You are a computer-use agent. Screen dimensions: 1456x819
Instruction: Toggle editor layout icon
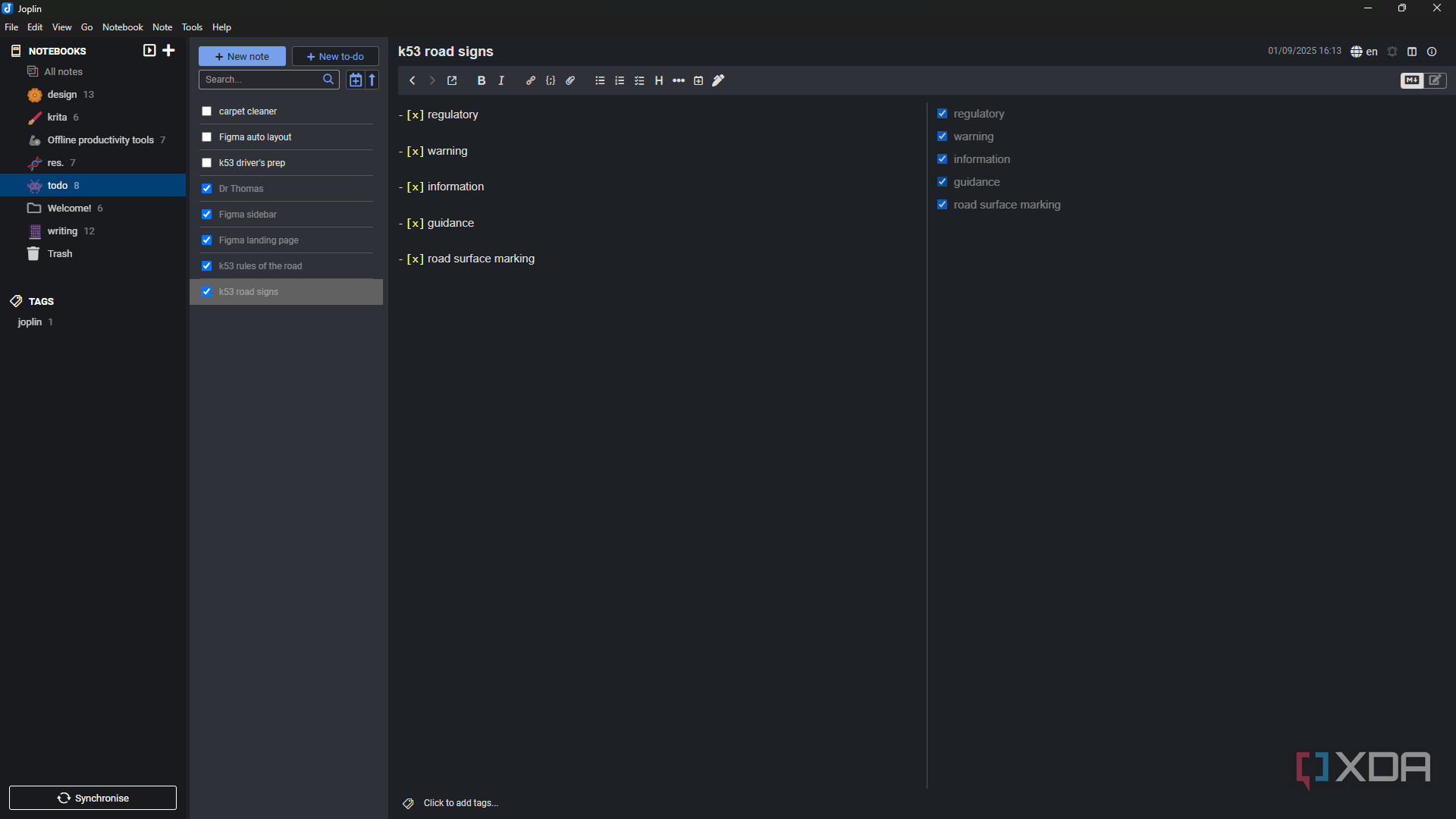1412,52
